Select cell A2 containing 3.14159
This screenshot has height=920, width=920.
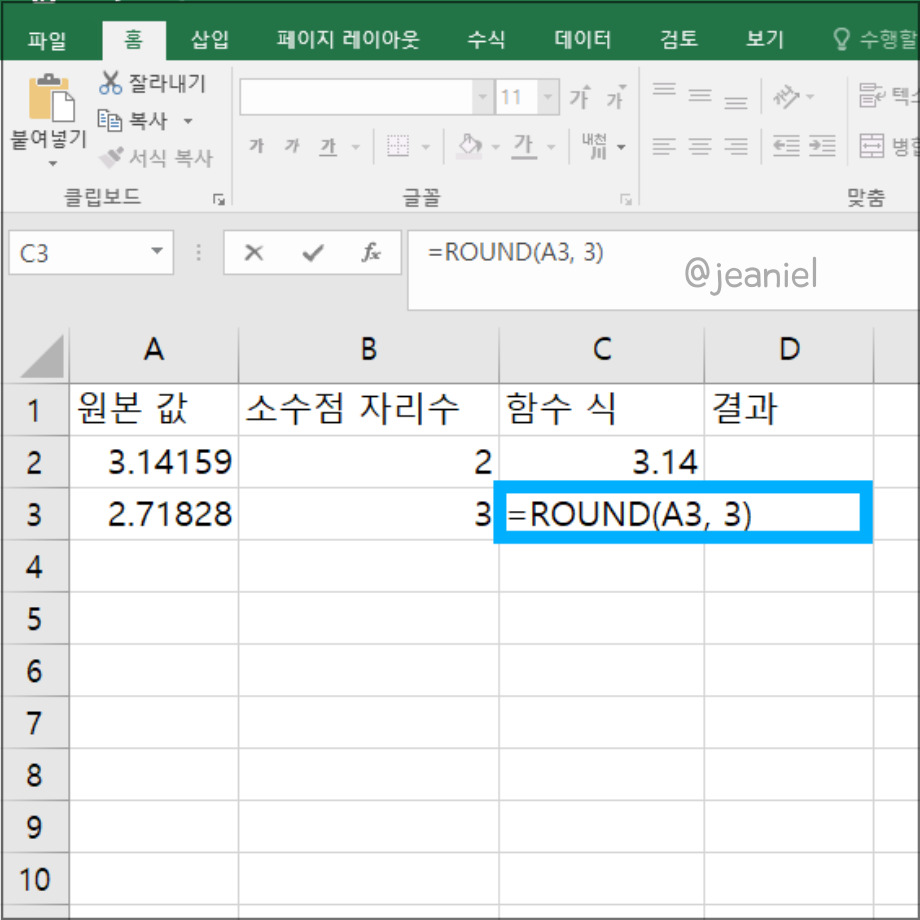click(x=153, y=461)
